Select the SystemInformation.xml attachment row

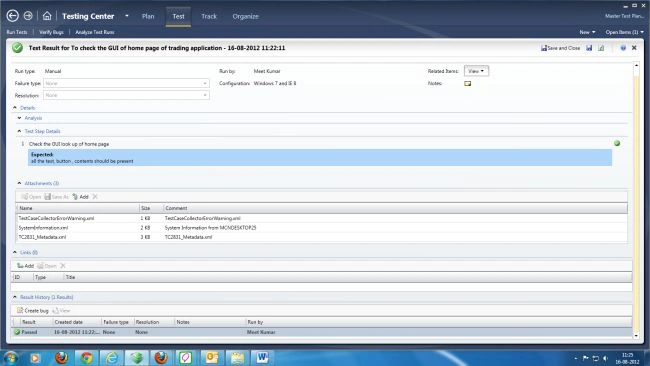pos(321,228)
